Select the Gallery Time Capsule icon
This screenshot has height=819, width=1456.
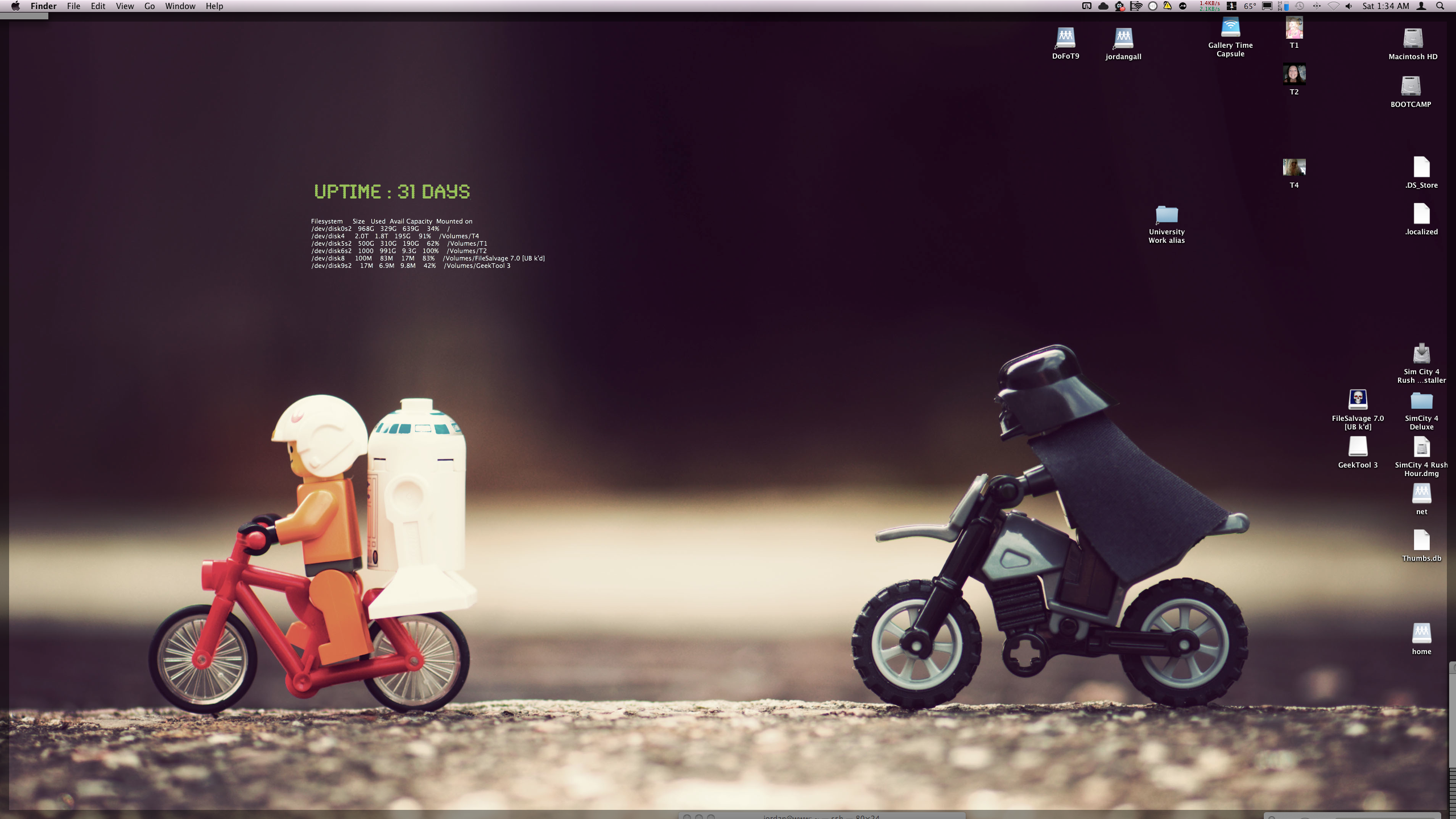pos(1230,27)
